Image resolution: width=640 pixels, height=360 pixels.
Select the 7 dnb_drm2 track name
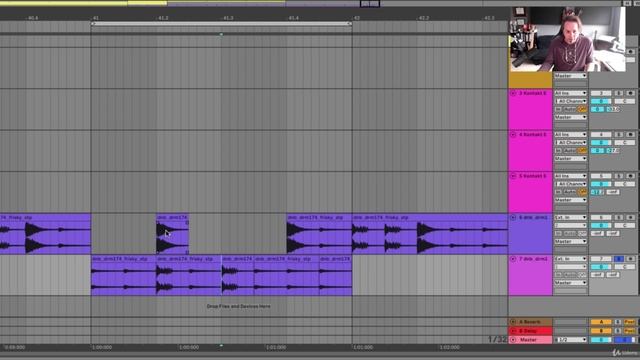pyautogui.click(x=533, y=259)
